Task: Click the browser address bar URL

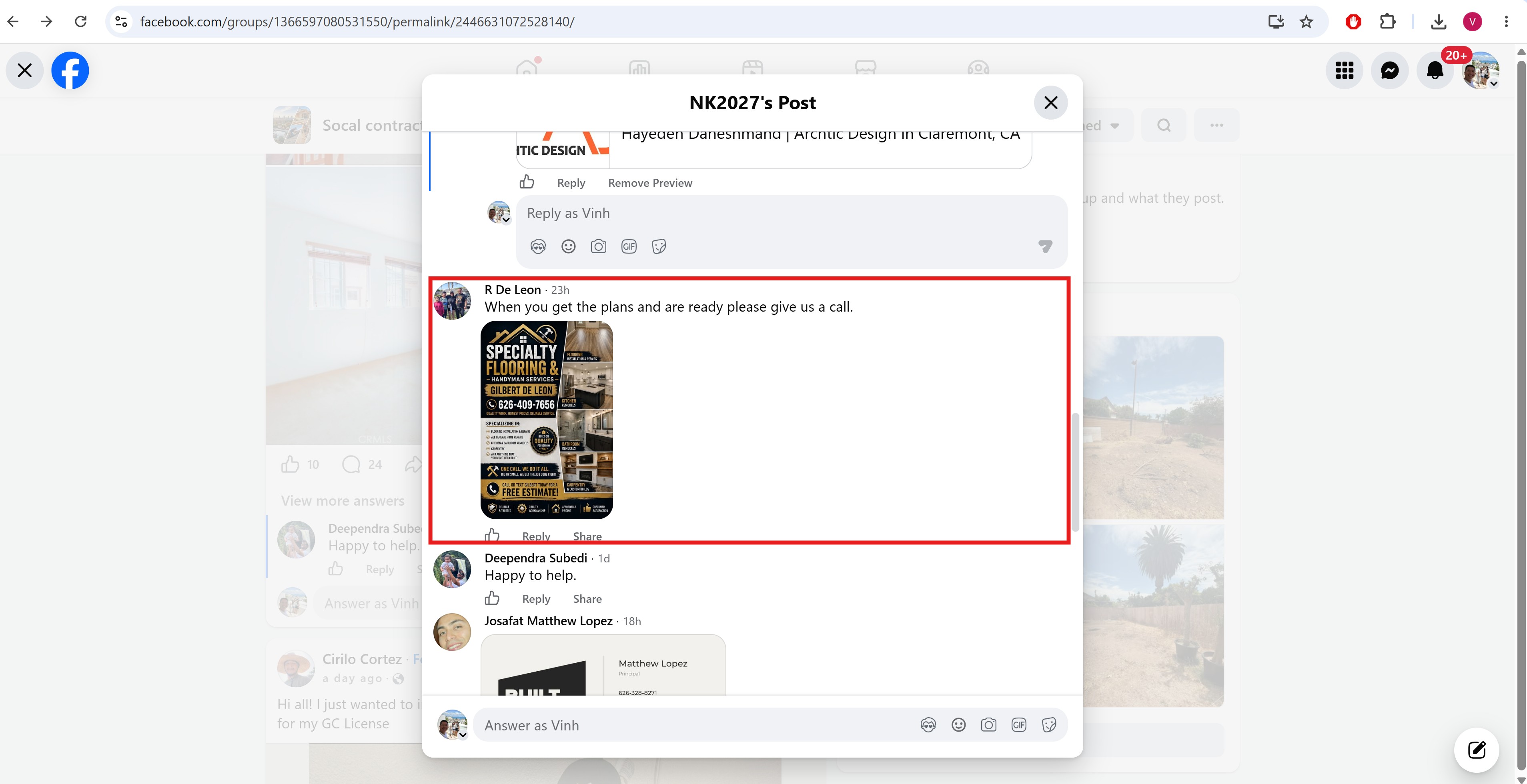Action: [357, 22]
